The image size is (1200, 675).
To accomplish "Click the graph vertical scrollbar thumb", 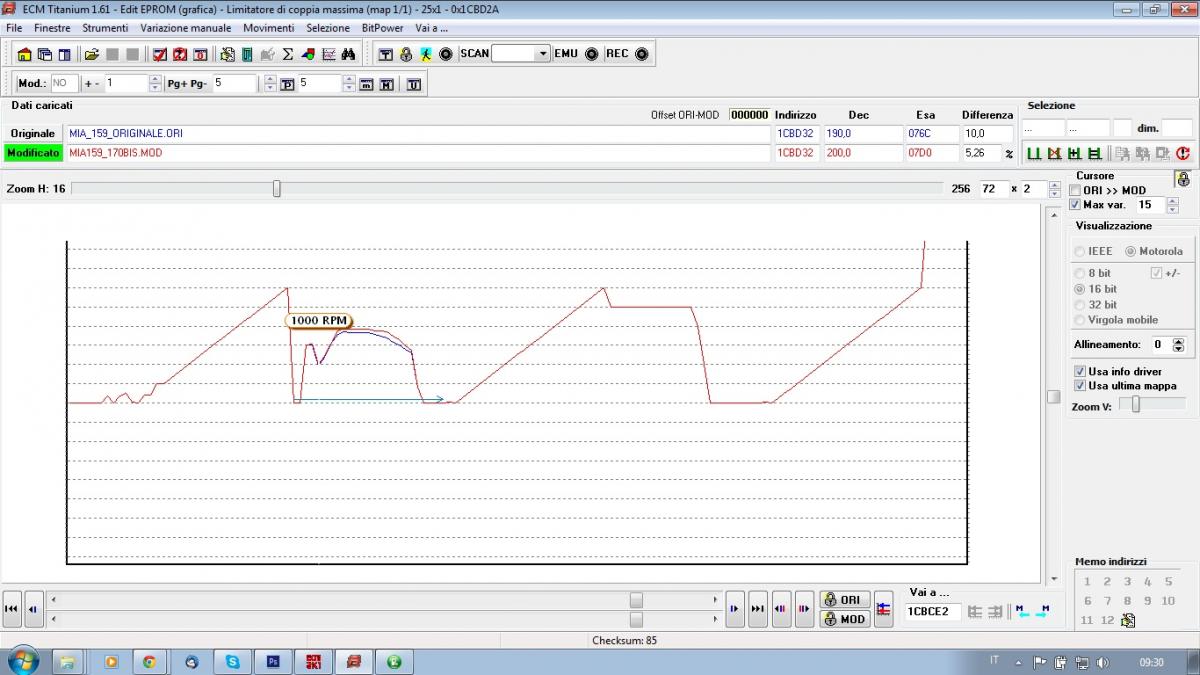I will [1053, 396].
